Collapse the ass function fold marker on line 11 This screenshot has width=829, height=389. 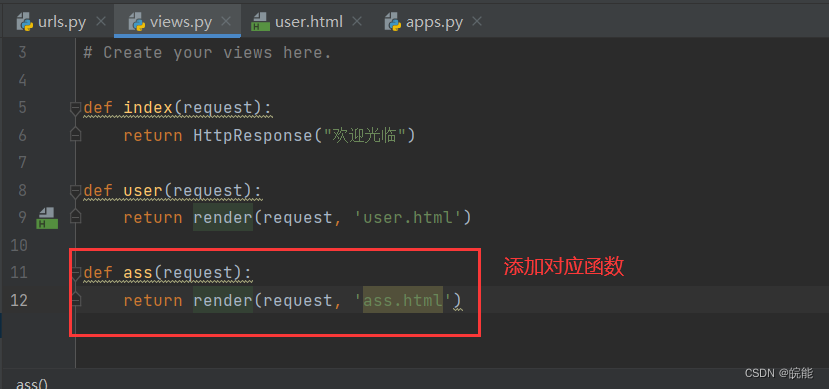76,273
